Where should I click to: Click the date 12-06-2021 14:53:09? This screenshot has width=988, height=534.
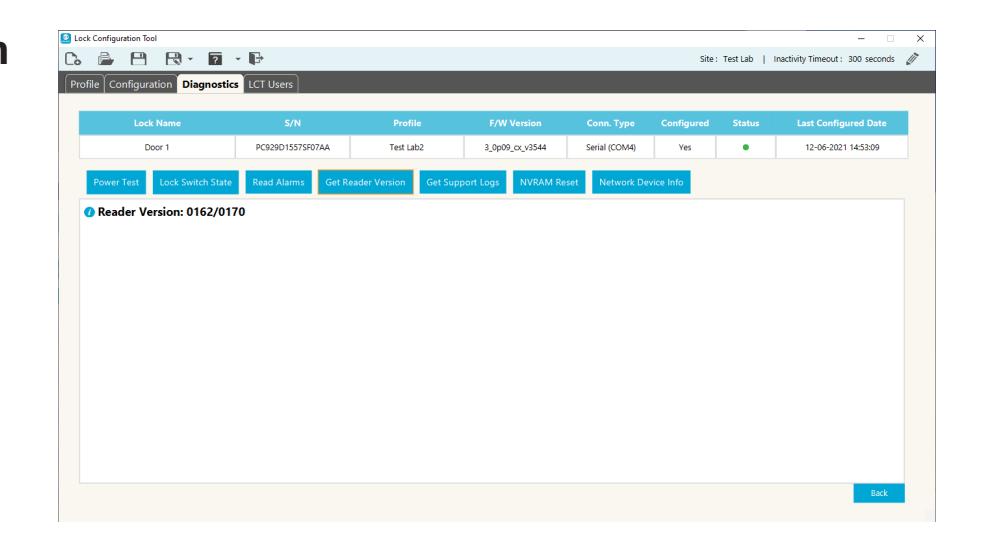point(842,148)
